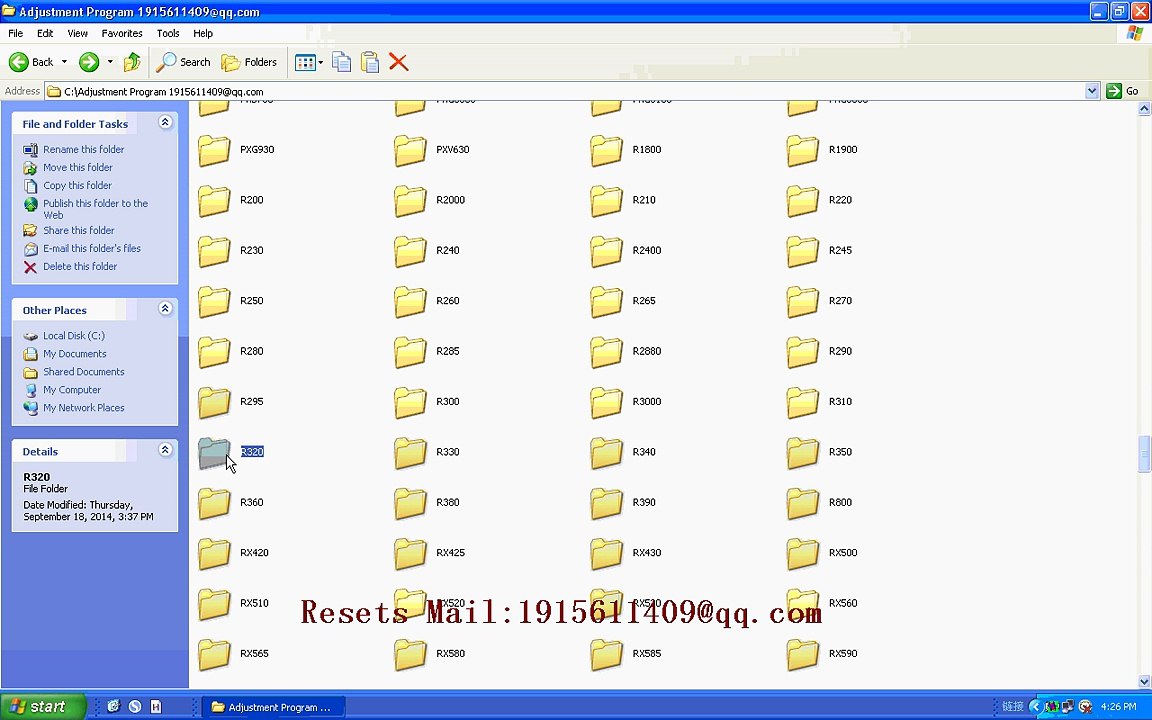This screenshot has height=720, width=1152.
Task: Click the address bar path field
Action: 566,91
